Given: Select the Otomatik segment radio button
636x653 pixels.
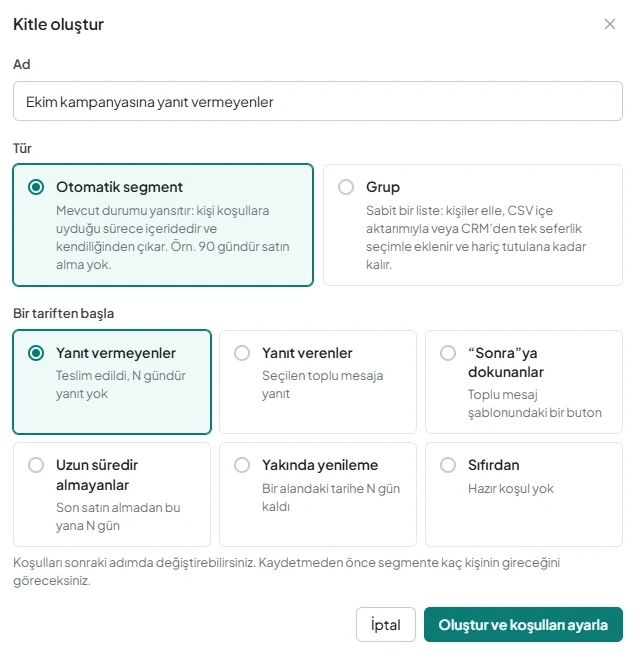Looking at the screenshot, I should point(36,187).
